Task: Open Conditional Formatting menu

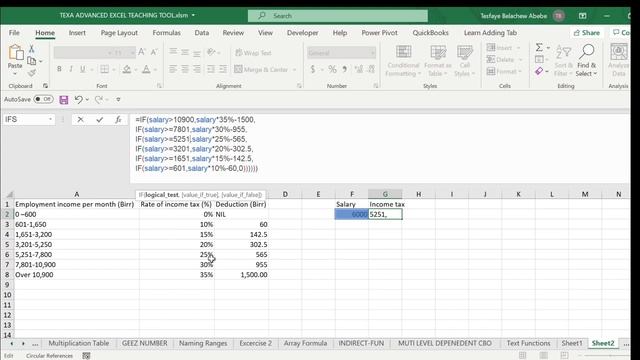Action: tap(403, 61)
